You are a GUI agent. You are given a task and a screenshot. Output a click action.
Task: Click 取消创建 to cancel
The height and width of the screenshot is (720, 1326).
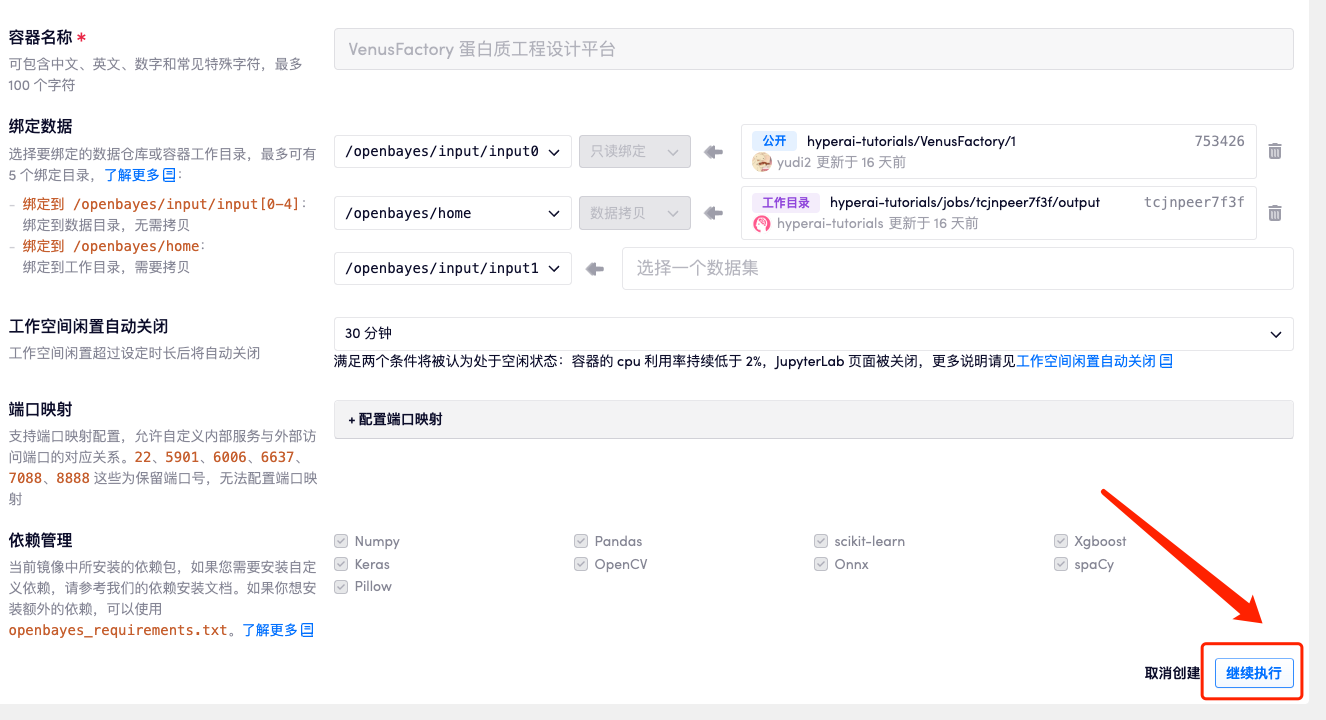tap(1172, 673)
